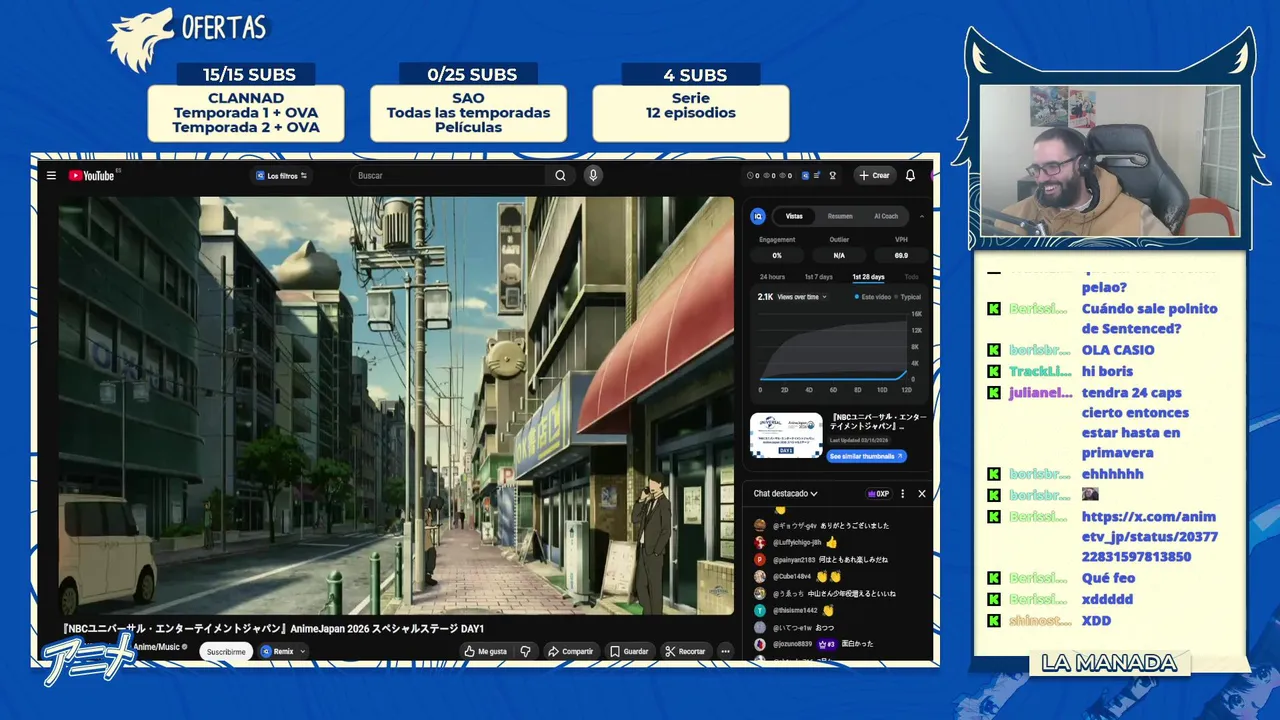Open the Los filtros selector
Screen dimensions: 1280x720
tap(281, 176)
